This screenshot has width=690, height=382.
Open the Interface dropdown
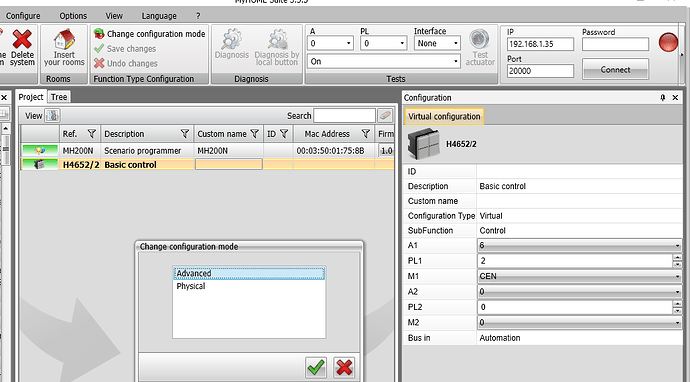(x=456, y=44)
